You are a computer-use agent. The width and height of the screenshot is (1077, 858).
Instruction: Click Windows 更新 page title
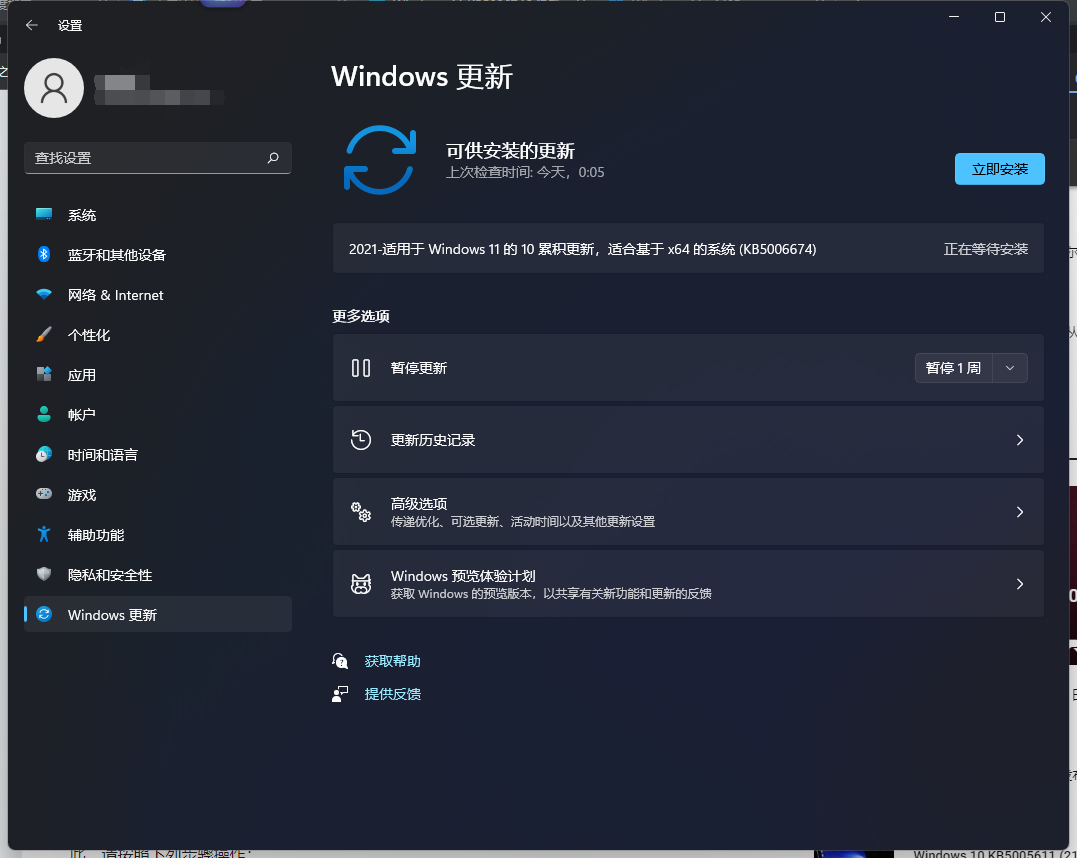(422, 76)
